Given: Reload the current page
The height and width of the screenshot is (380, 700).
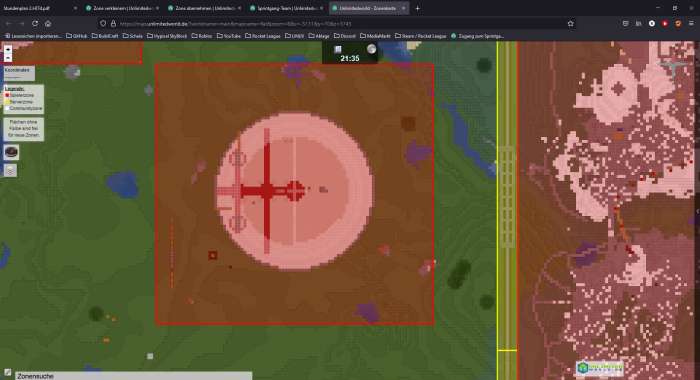Looking at the screenshot, I should (x=35, y=24).
